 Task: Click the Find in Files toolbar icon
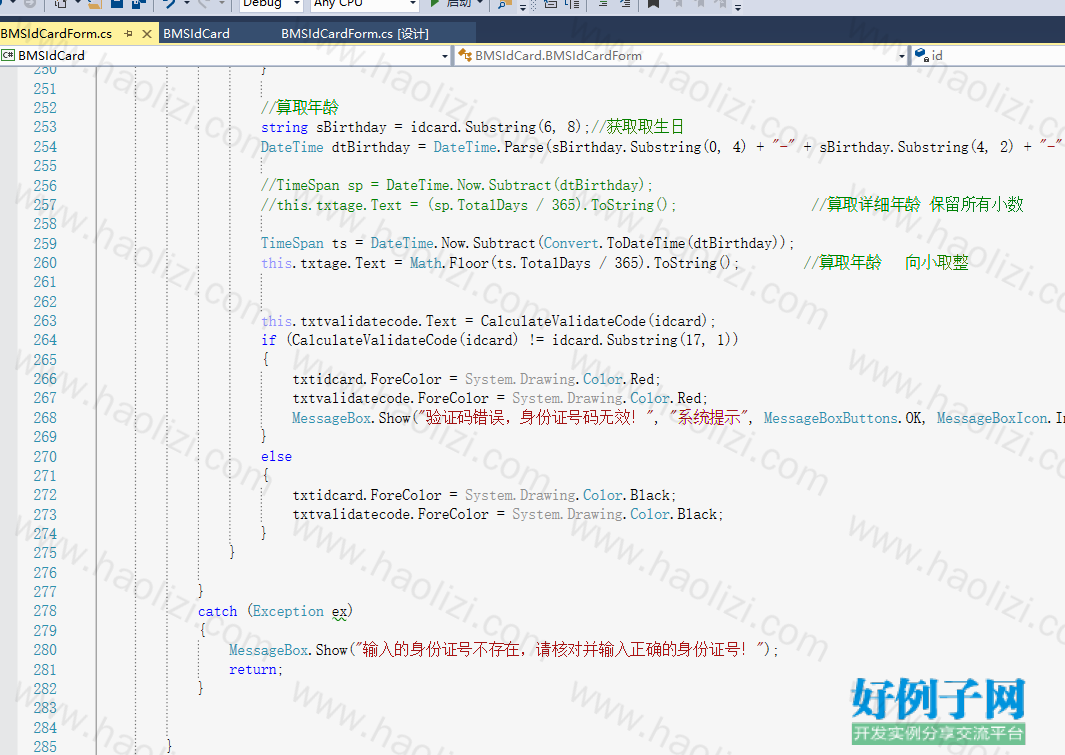point(504,4)
